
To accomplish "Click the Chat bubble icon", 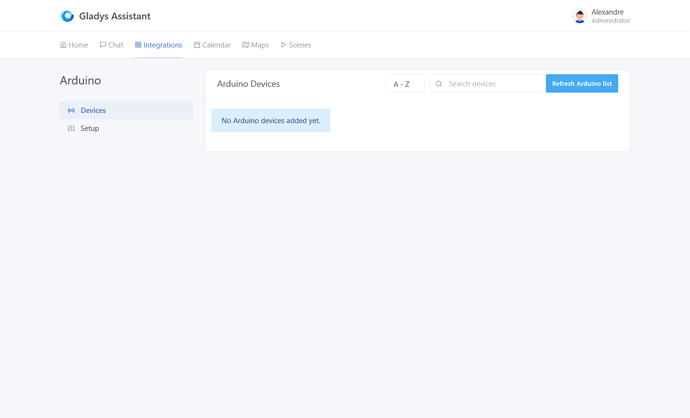I will pos(103,45).
